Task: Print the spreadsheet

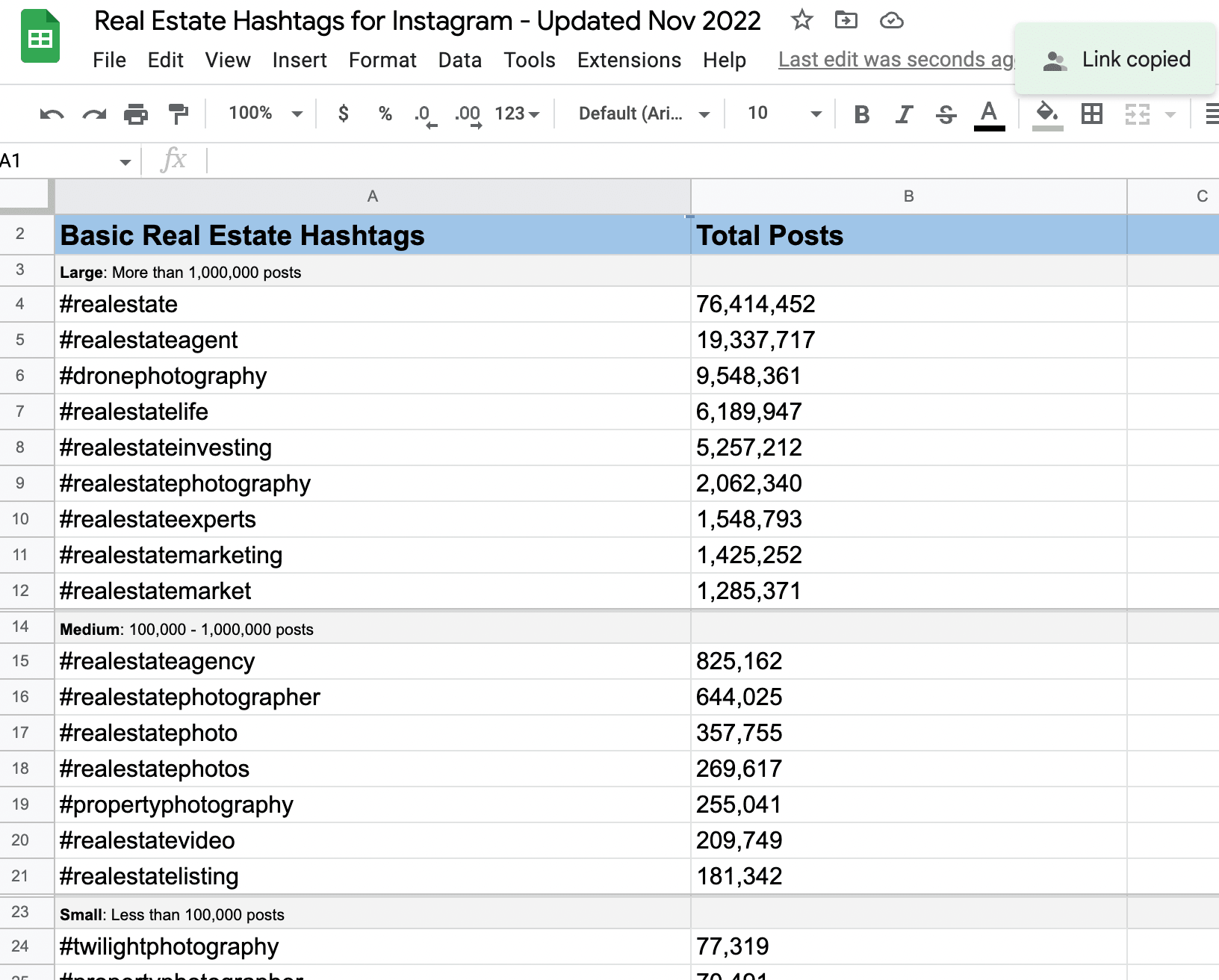Action: click(x=136, y=114)
